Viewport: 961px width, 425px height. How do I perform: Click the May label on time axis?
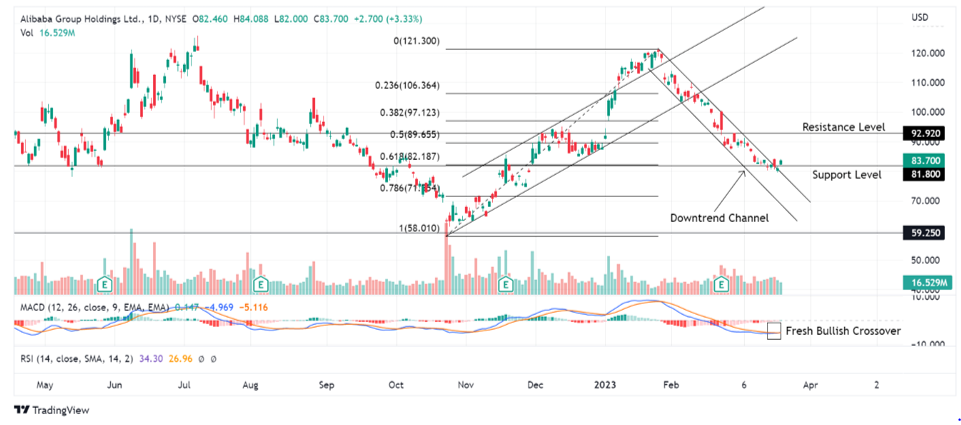46,386
